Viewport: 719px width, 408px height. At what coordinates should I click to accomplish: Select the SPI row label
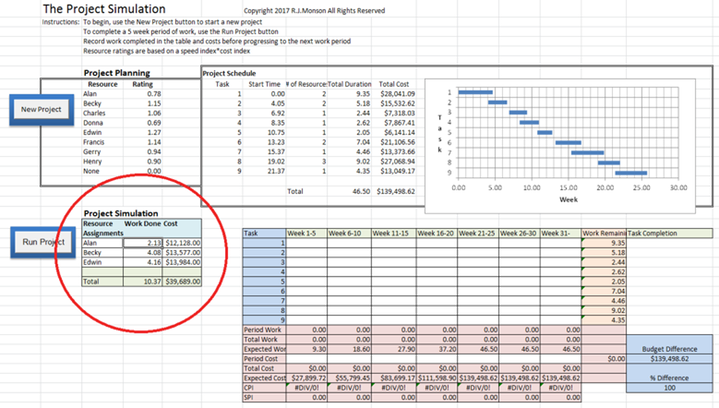[x=264, y=397]
